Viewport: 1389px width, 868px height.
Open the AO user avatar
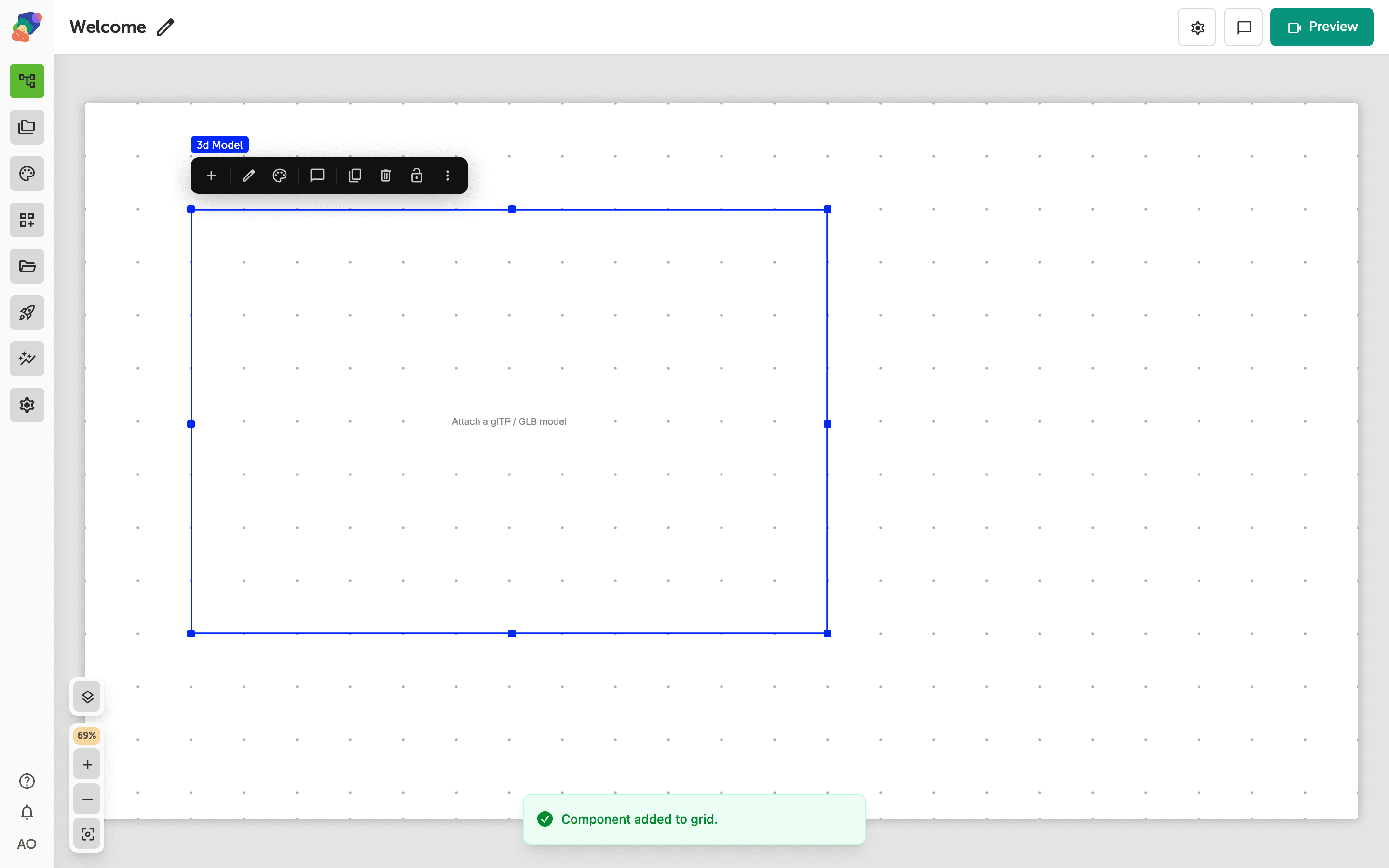coord(27,844)
